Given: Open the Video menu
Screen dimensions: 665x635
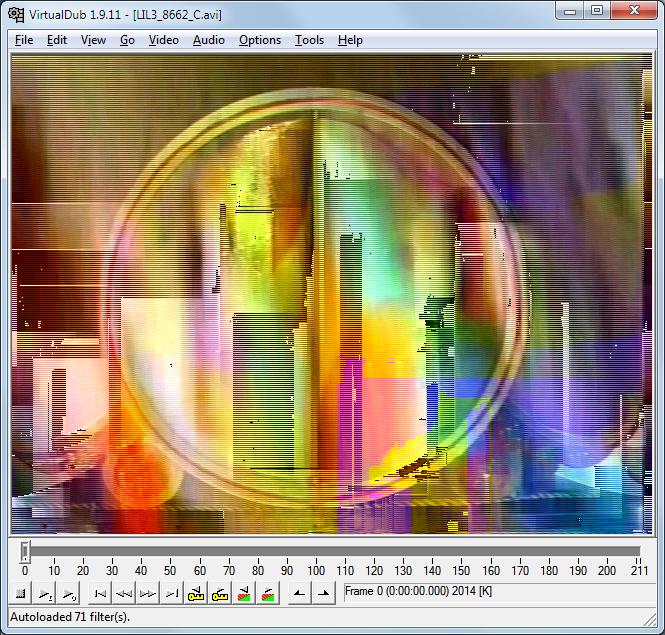Looking at the screenshot, I should coord(164,40).
